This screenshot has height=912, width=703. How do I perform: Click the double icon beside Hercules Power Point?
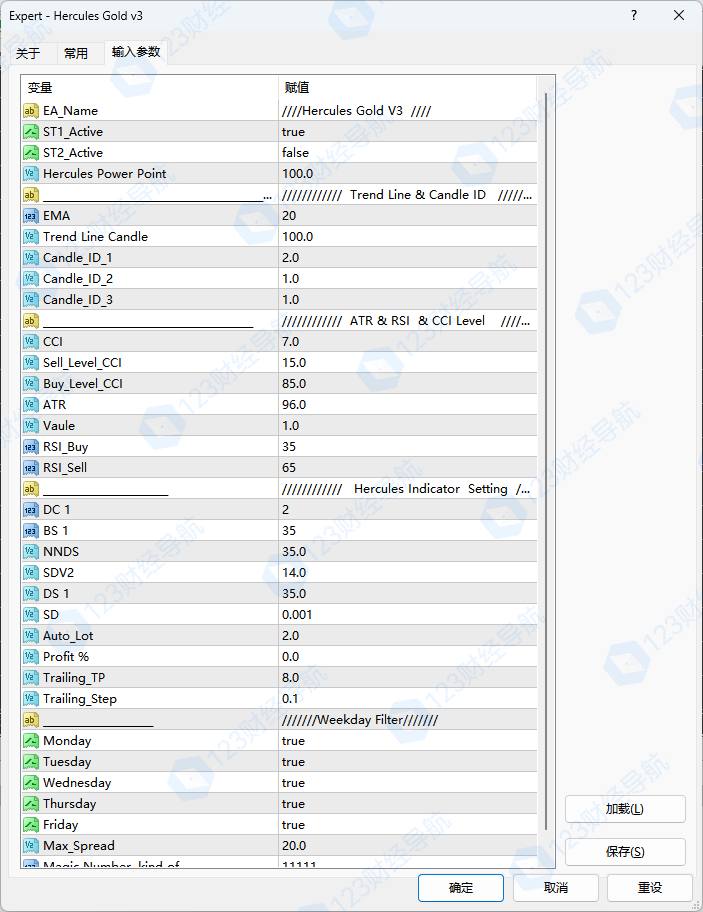point(31,173)
